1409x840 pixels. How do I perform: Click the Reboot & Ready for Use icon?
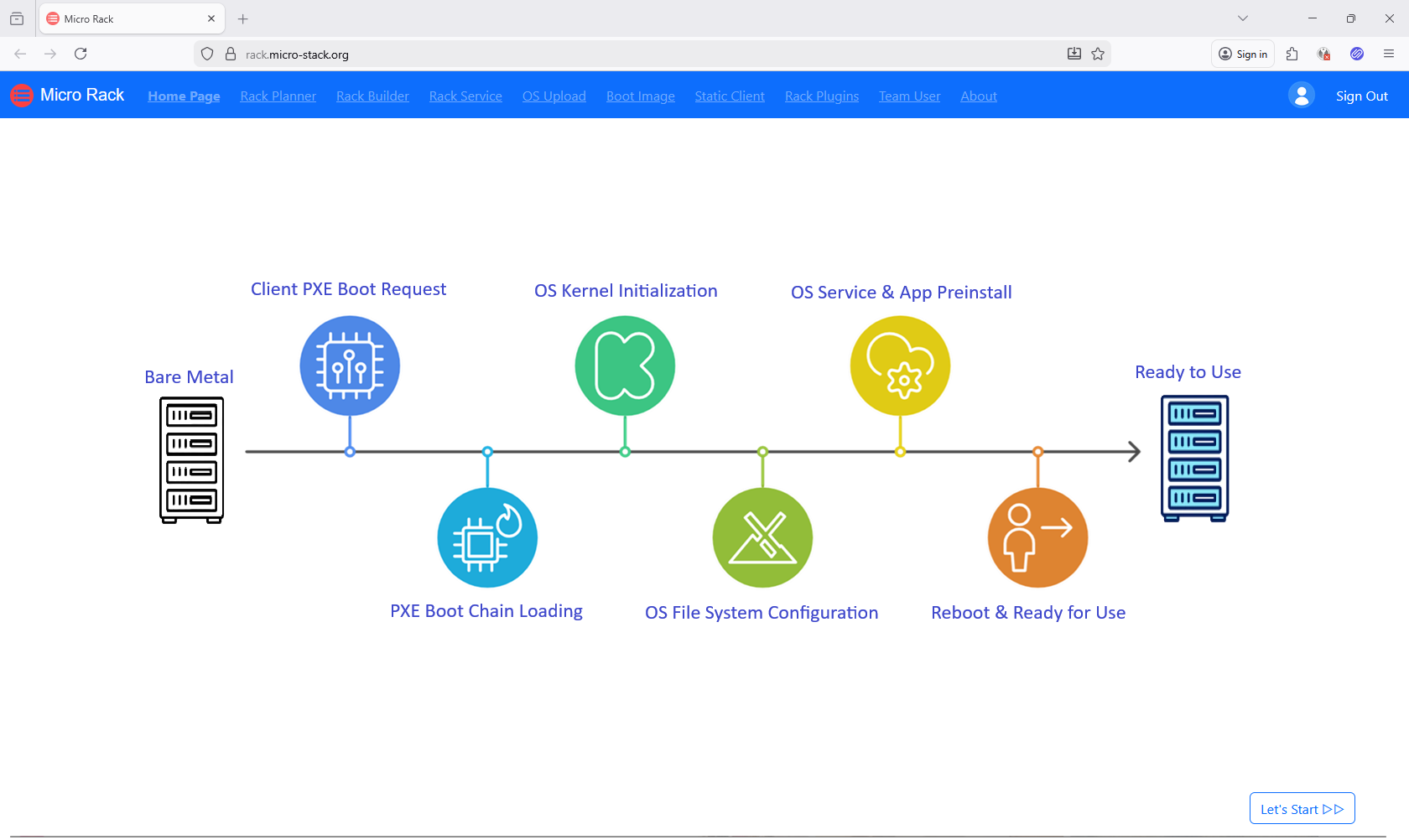[x=1037, y=537]
